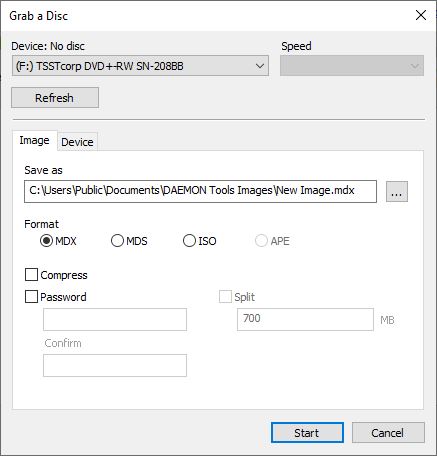
Task: Click the Confirm password field
Action: tap(115, 365)
